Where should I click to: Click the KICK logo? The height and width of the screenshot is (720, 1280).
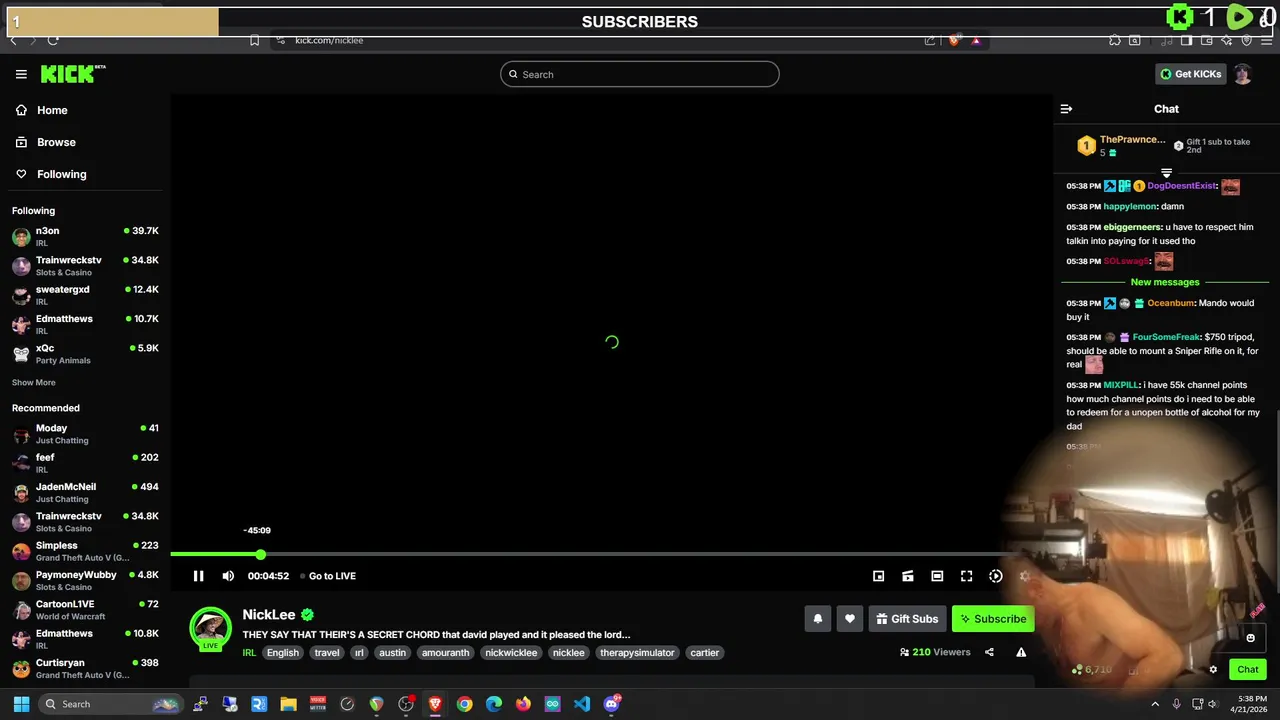[x=72, y=73]
